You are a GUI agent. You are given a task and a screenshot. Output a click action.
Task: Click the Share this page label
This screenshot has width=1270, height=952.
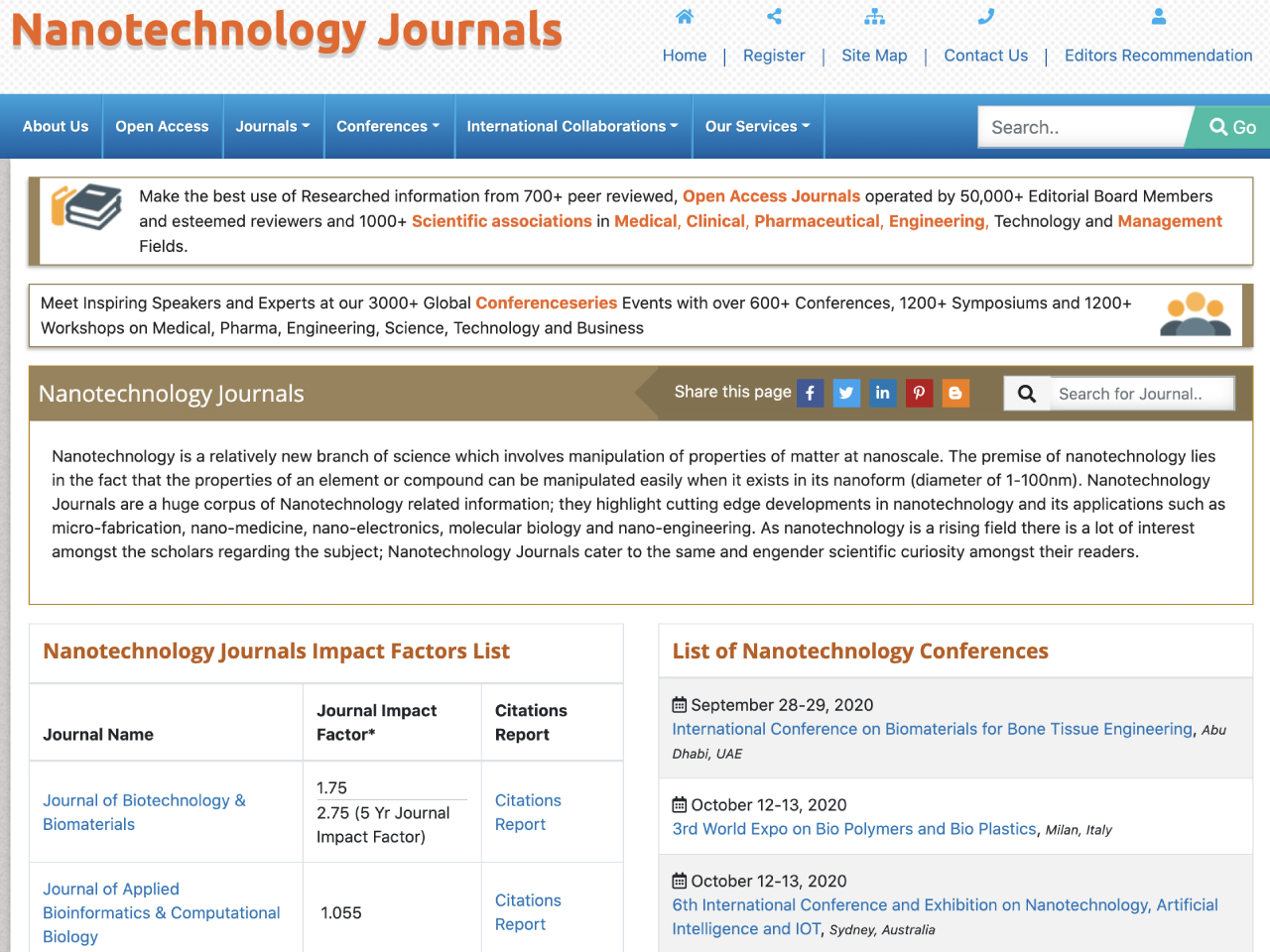732,392
